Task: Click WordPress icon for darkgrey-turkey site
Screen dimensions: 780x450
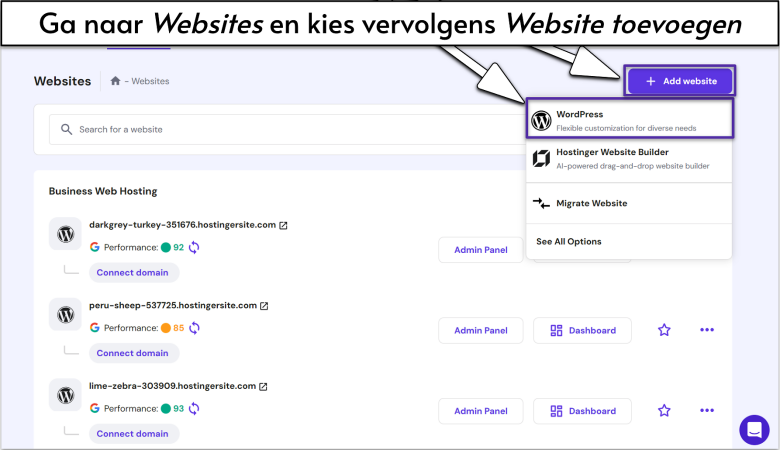Action: click(x=65, y=234)
